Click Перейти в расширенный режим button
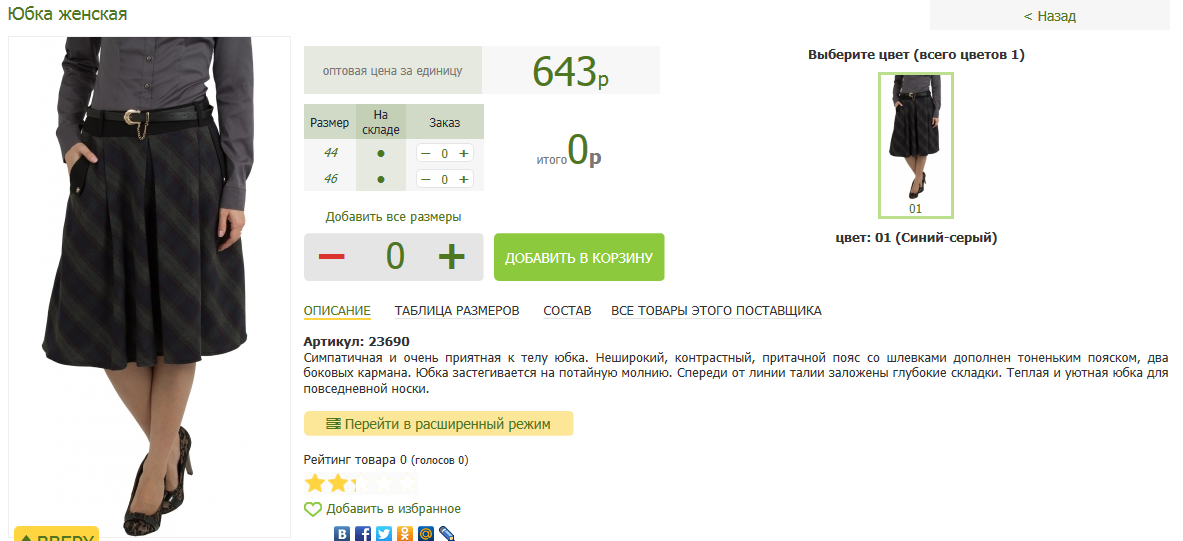Screen dimensions: 1183x541 click(x=438, y=424)
